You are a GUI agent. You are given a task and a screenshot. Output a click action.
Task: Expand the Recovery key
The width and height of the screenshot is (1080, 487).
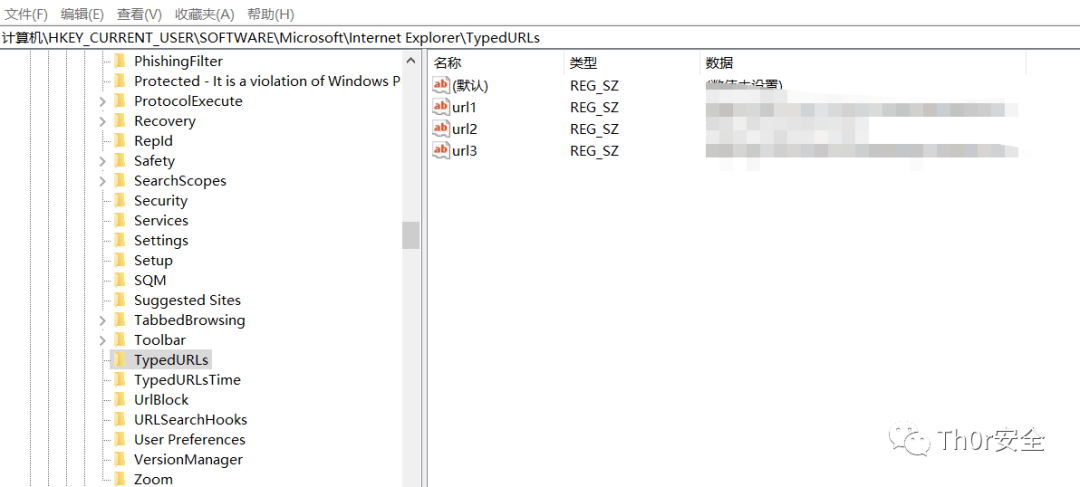[x=102, y=122]
